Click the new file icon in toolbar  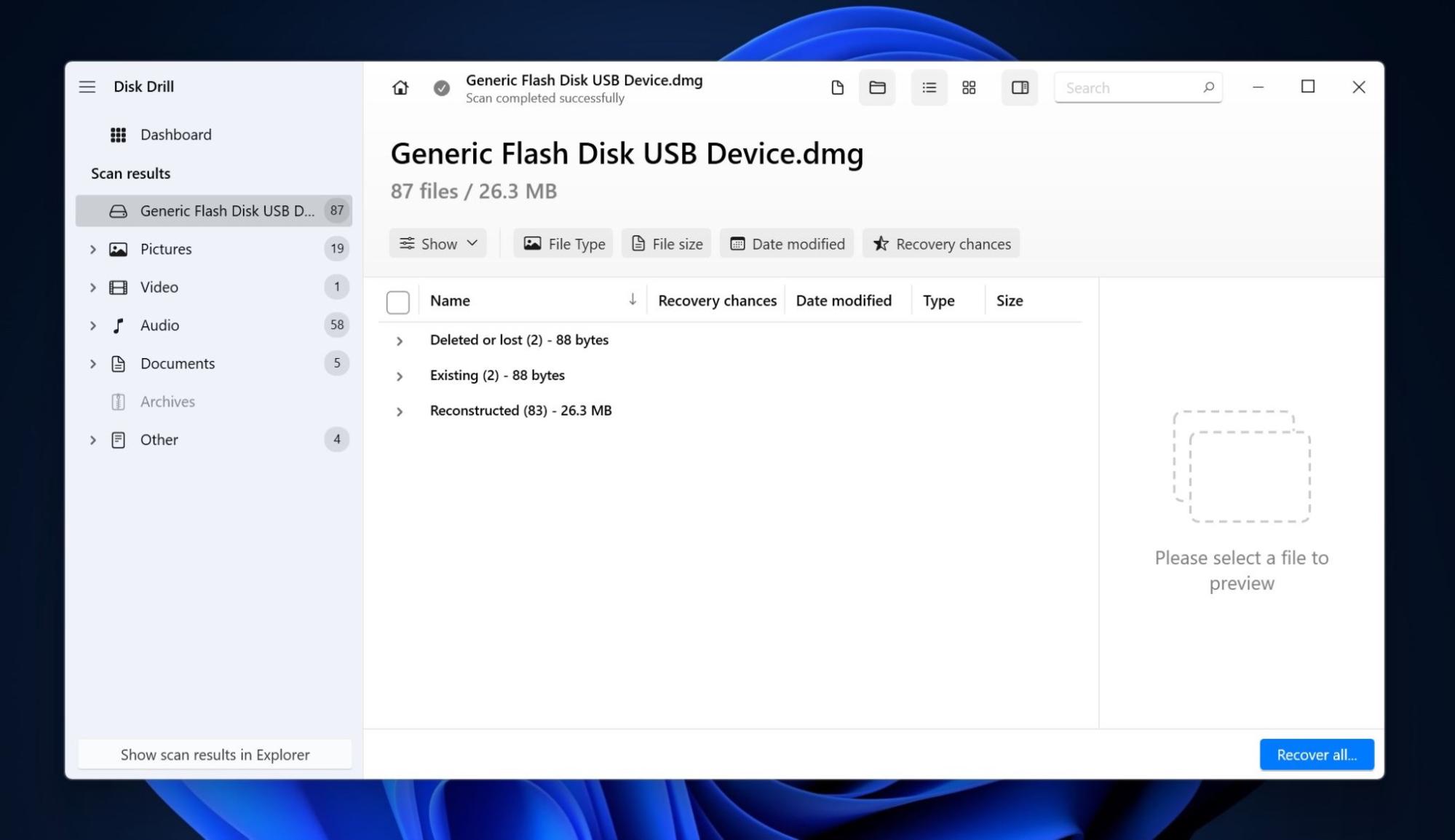[x=837, y=87]
